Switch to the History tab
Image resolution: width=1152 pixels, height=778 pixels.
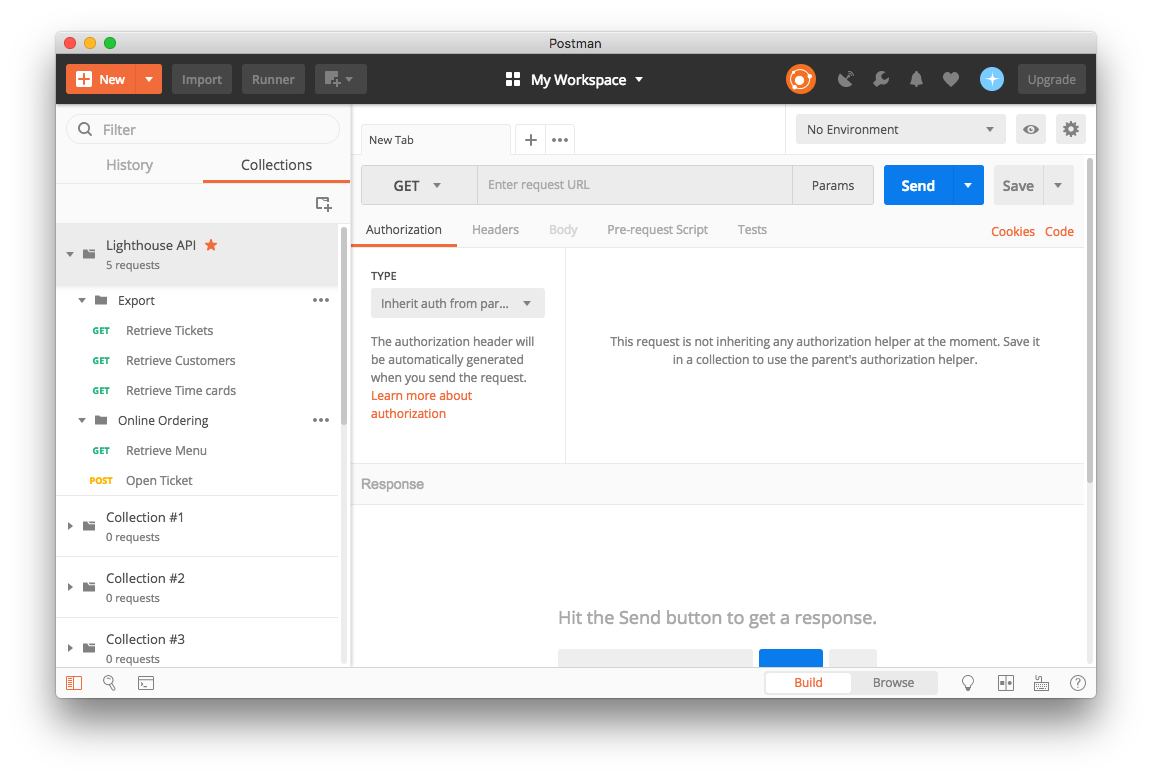click(129, 165)
